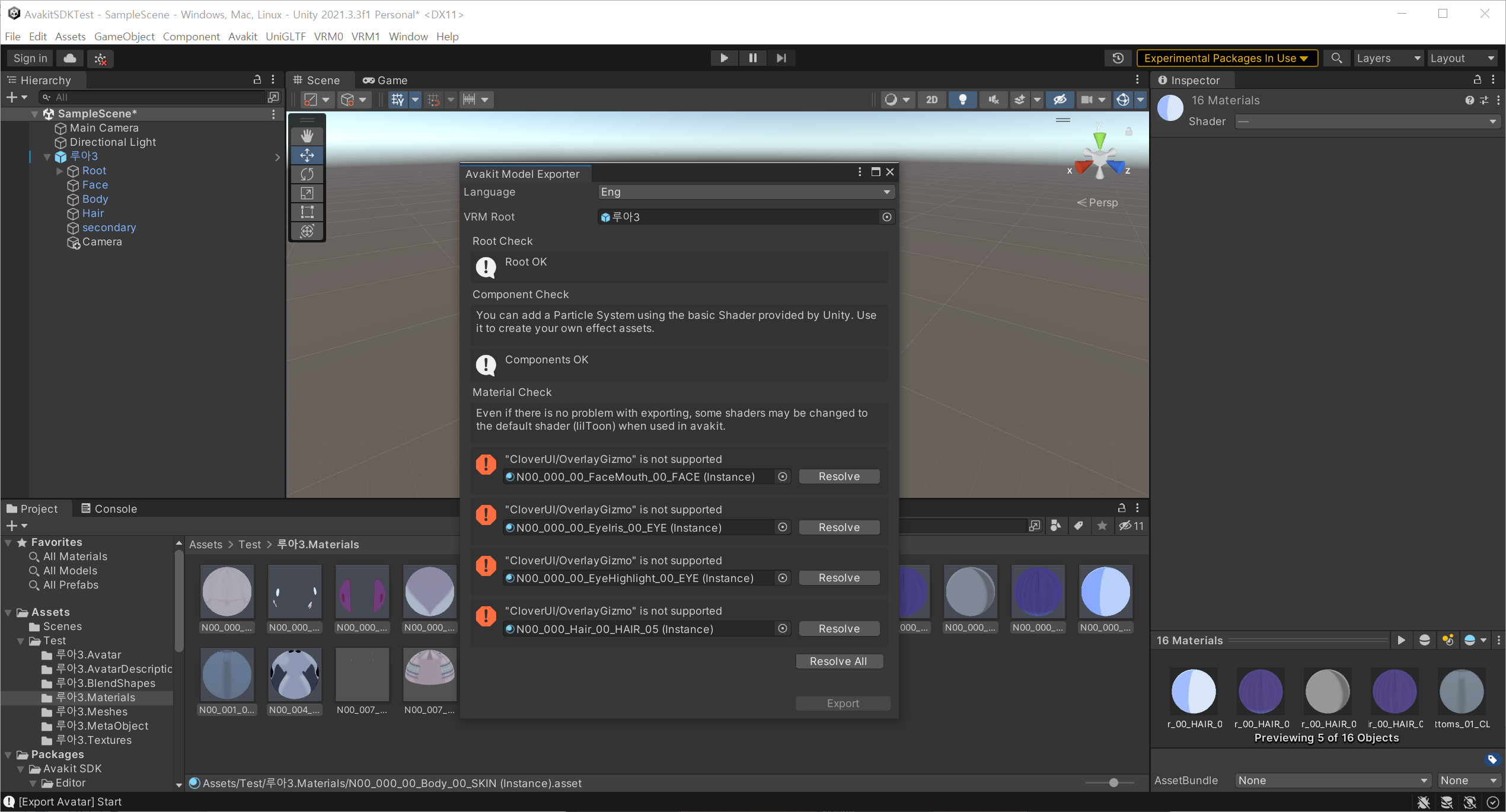The height and width of the screenshot is (812, 1506).
Task: Toggle scene lighting bulb
Action: pos(963,100)
